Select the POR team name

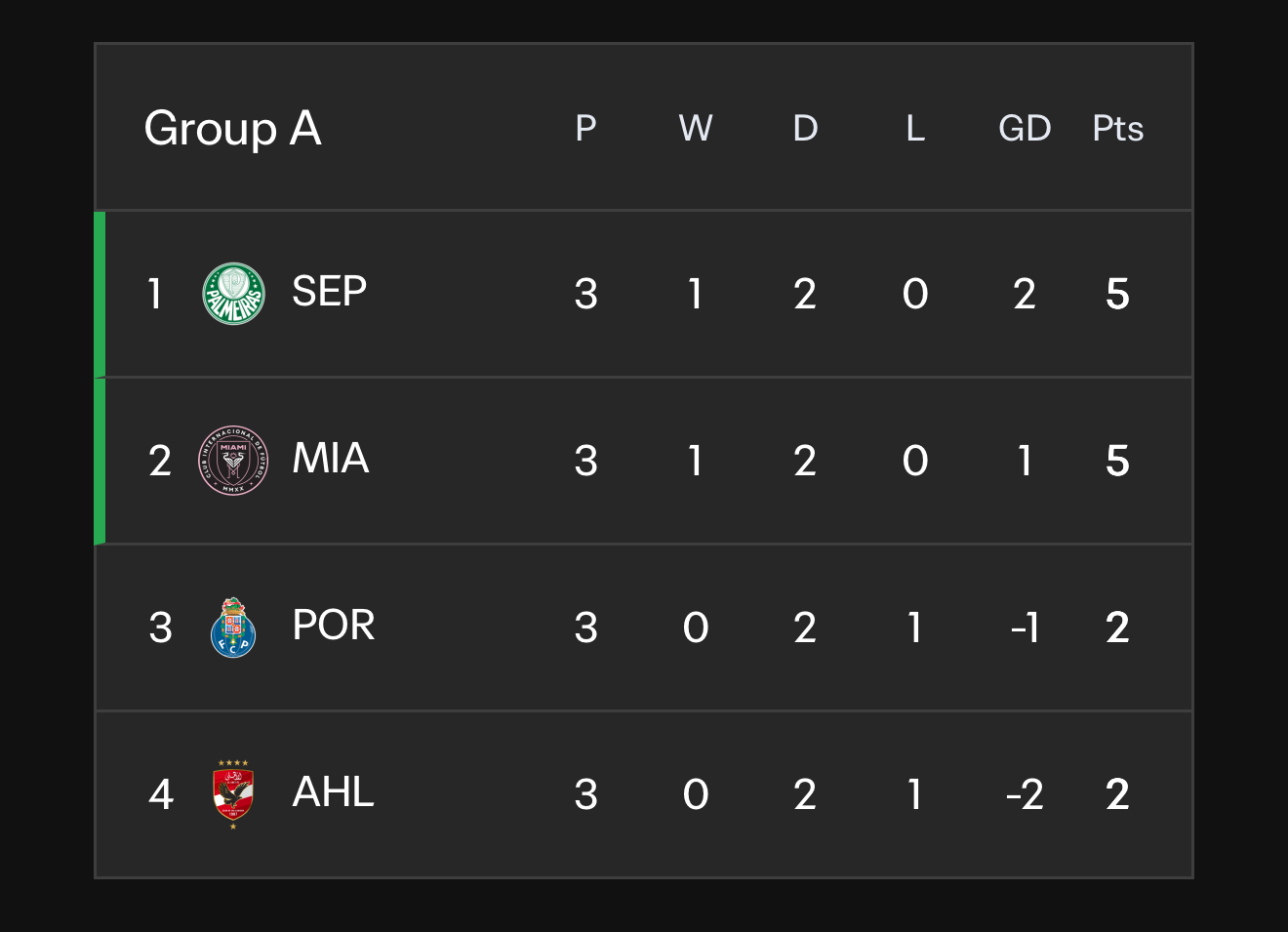click(334, 626)
